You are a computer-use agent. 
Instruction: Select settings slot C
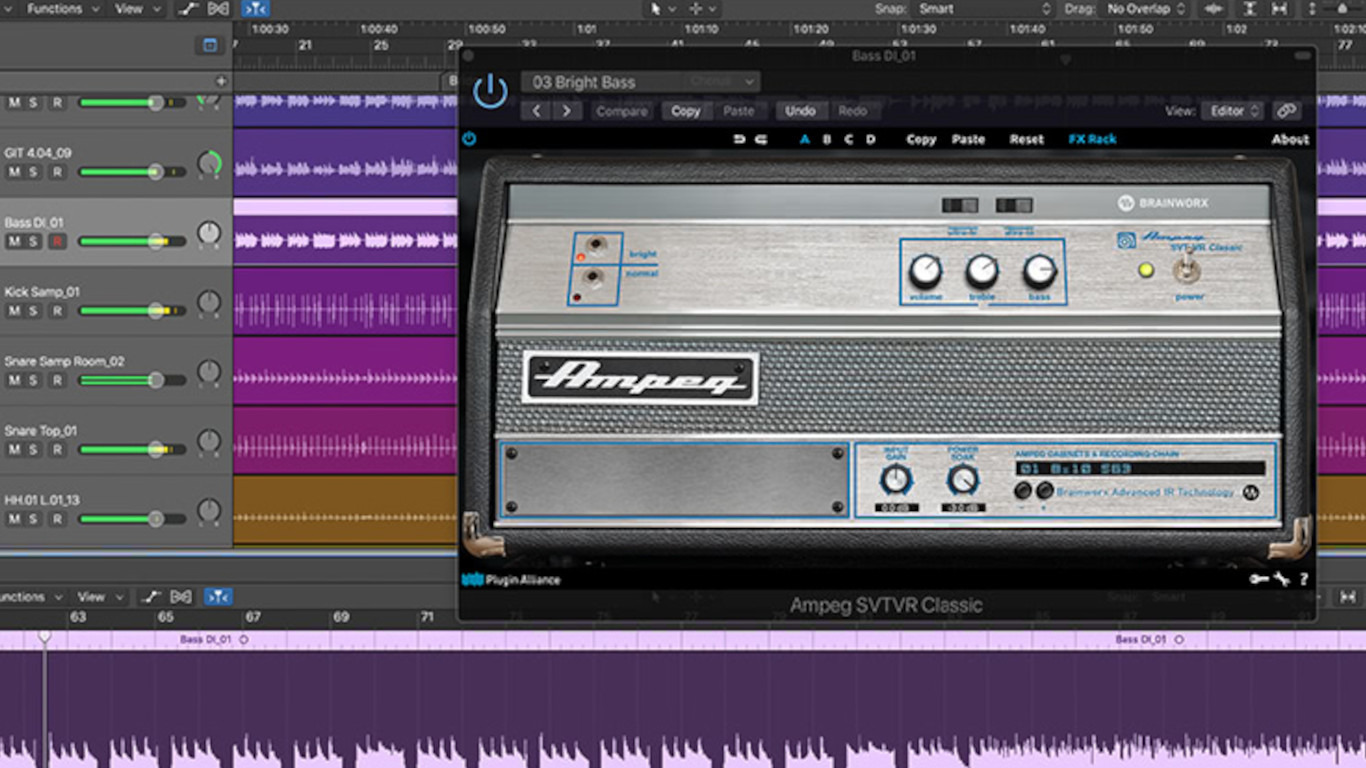848,139
